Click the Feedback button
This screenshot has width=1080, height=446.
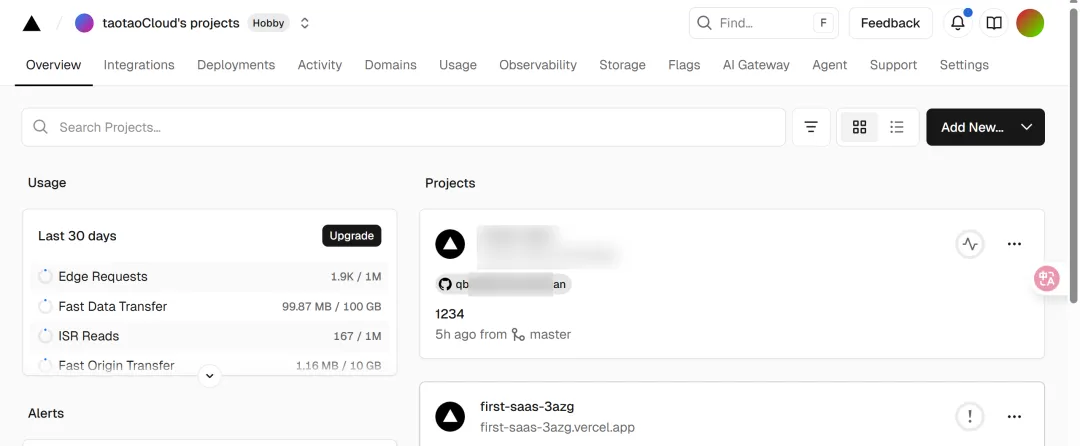tap(890, 23)
